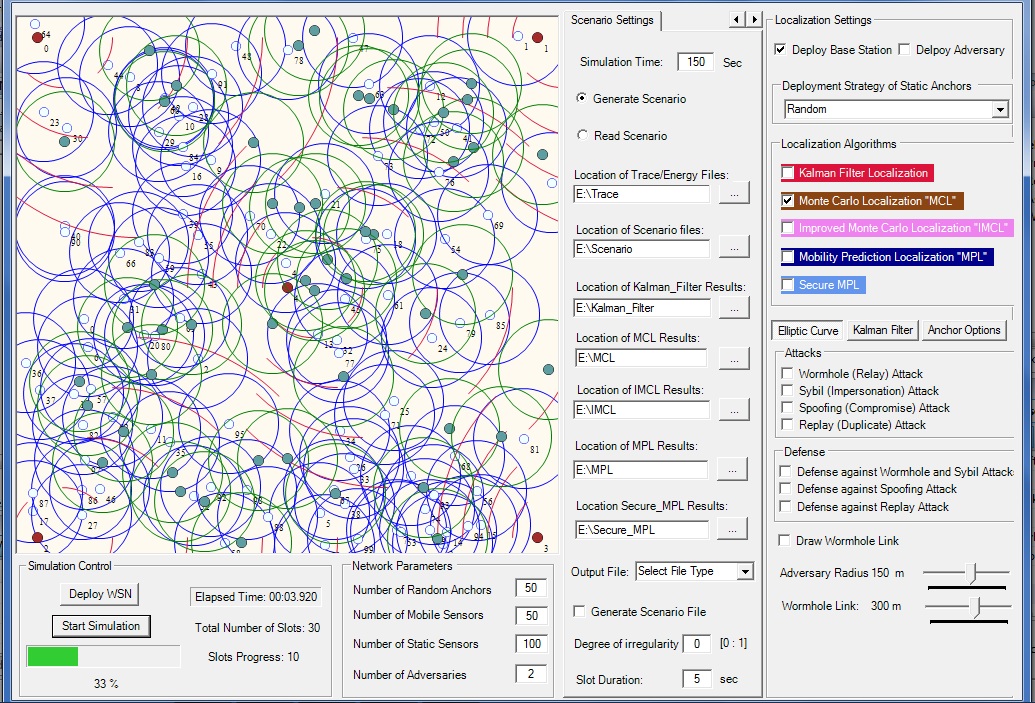Click red corner node labeled 3
1035x703 pixels.
tap(537, 538)
